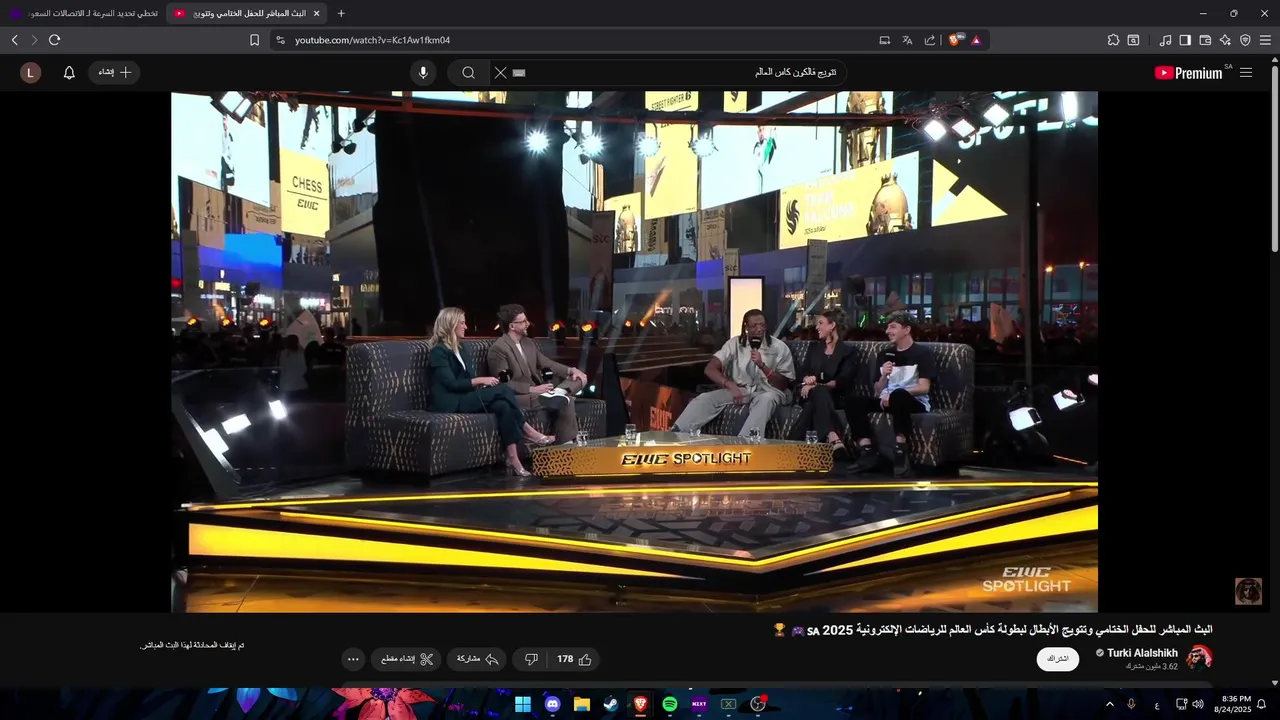This screenshot has height=720, width=1280.
Task: Open the taskbar volume control
Action: [x=1198, y=704]
